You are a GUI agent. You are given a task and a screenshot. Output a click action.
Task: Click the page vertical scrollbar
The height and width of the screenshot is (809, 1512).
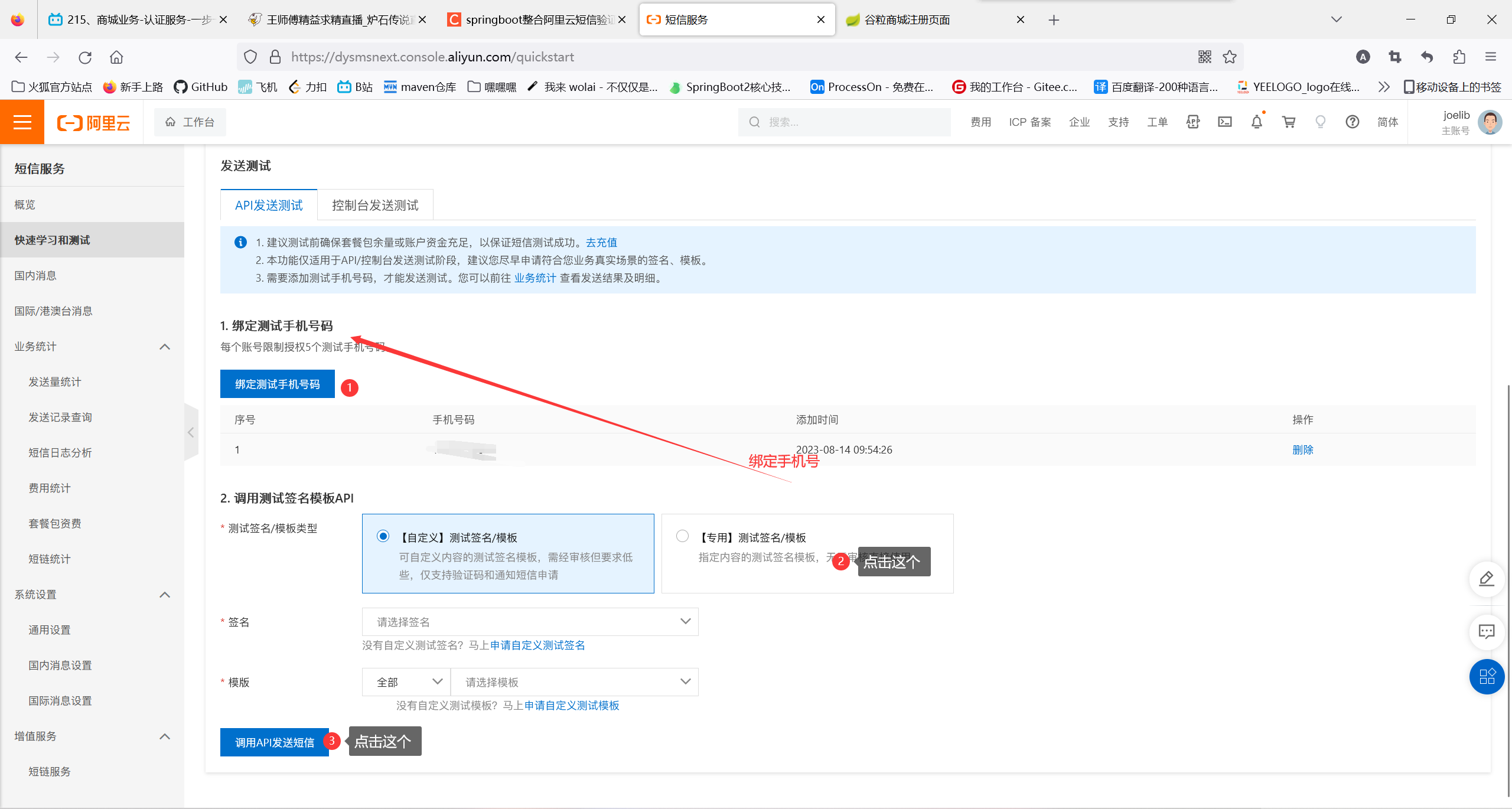(x=1508, y=591)
